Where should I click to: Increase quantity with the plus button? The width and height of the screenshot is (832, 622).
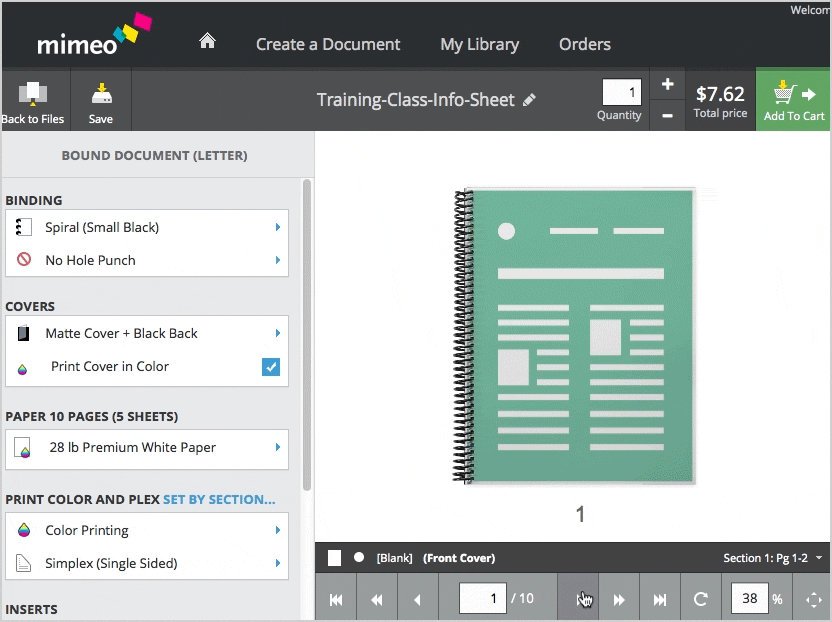(x=668, y=84)
